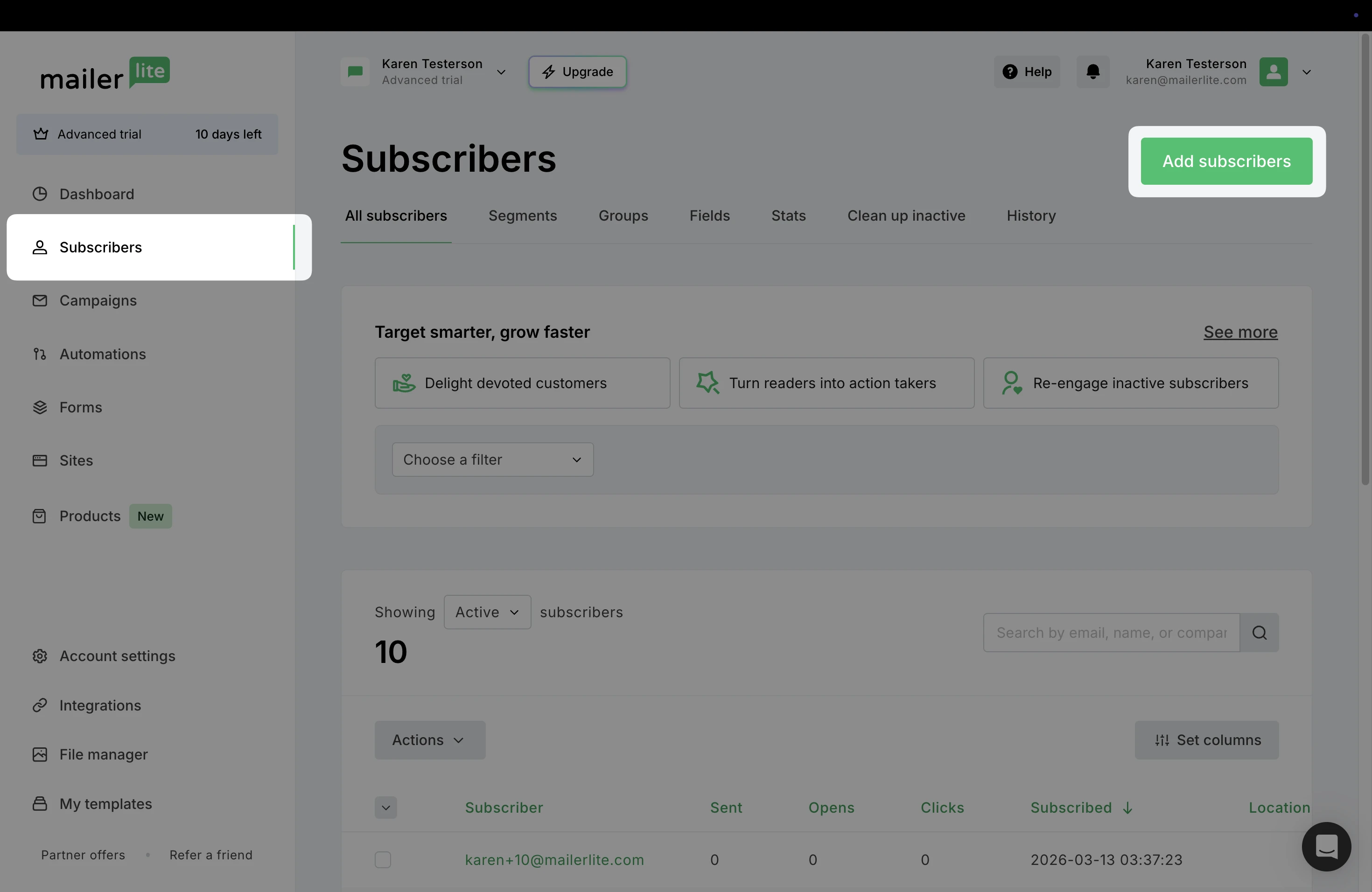This screenshot has height=892, width=1372.
Task: Expand the Active status dropdown
Action: (x=487, y=612)
